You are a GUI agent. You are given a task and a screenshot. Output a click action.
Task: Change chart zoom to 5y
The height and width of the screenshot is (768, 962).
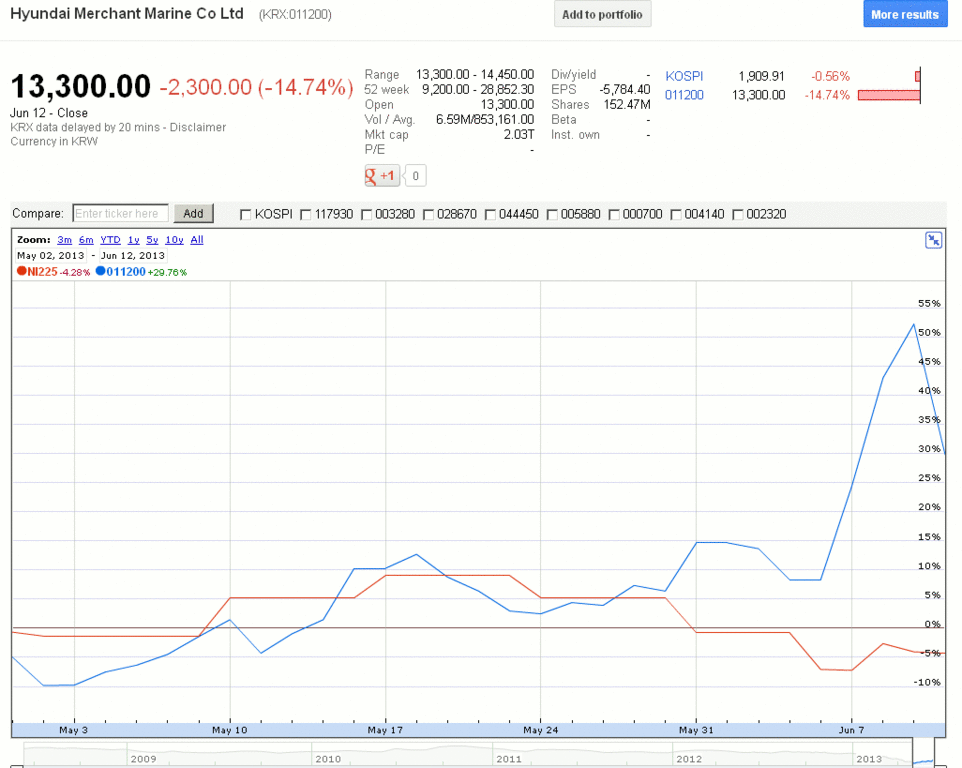[152, 240]
